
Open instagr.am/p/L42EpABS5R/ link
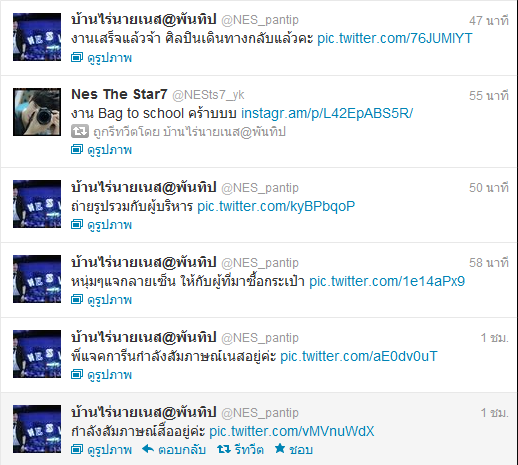click(327, 113)
